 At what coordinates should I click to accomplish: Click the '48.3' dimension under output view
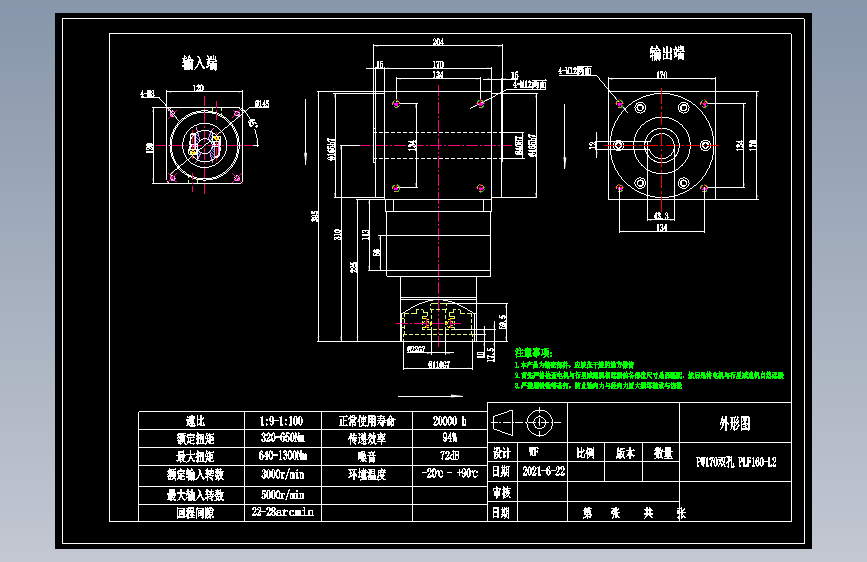click(661, 215)
